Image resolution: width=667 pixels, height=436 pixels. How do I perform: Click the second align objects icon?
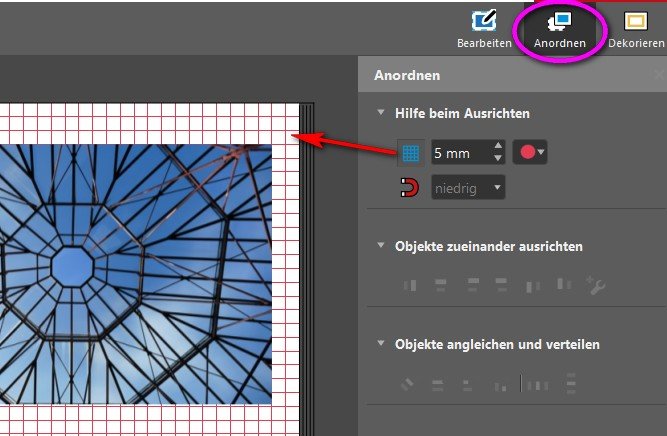439,286
